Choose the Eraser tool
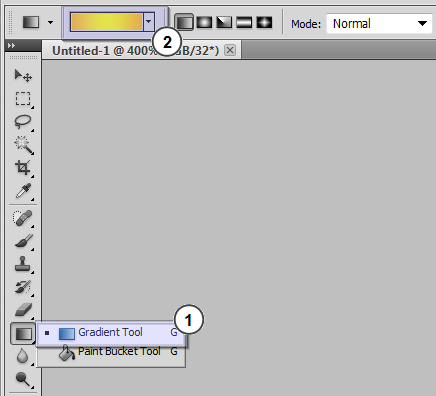Image resolution: width=436 pixels, height=396 pixels. (x=23, y=310)
